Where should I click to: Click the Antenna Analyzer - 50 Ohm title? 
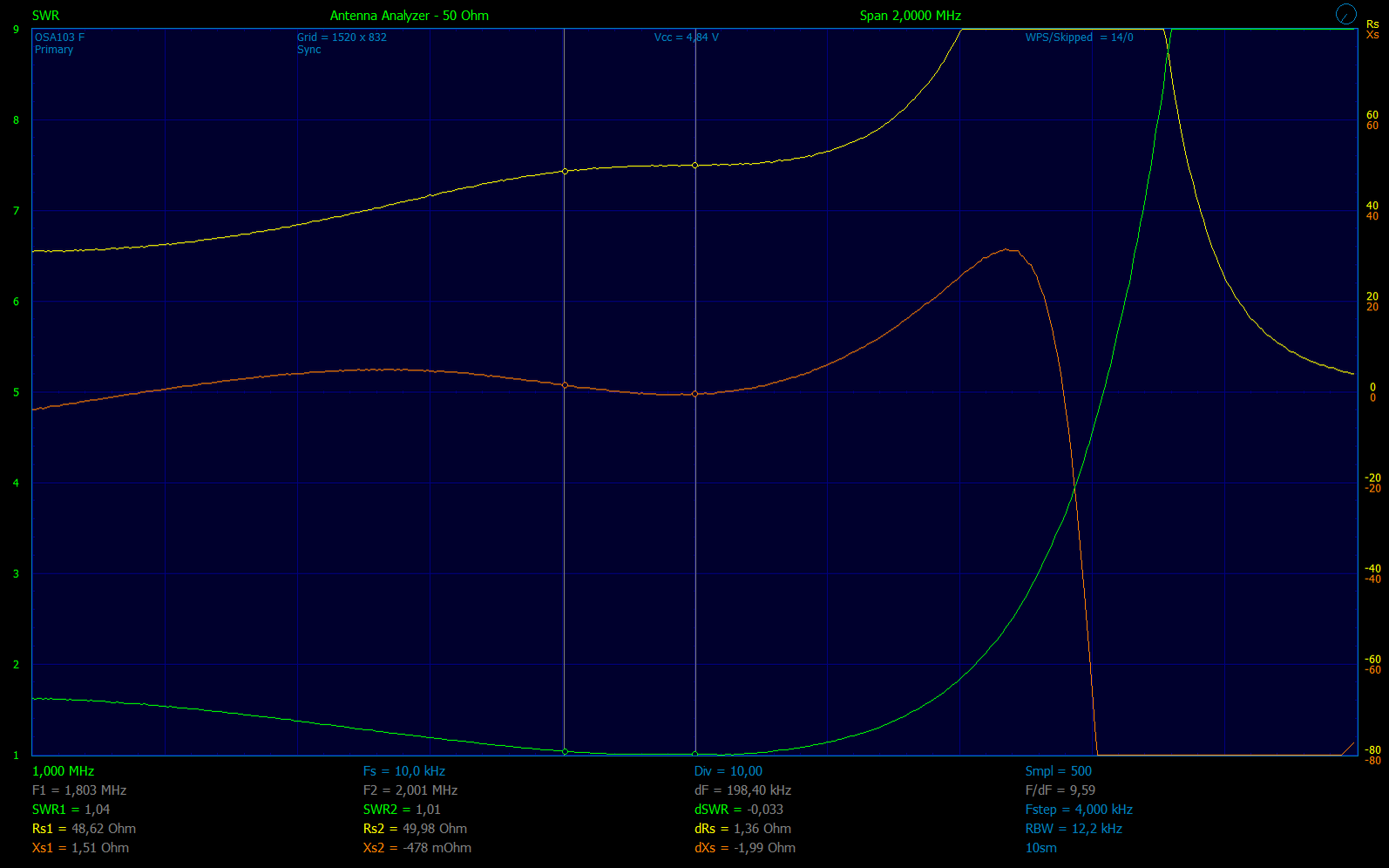(x=409, y=16)
